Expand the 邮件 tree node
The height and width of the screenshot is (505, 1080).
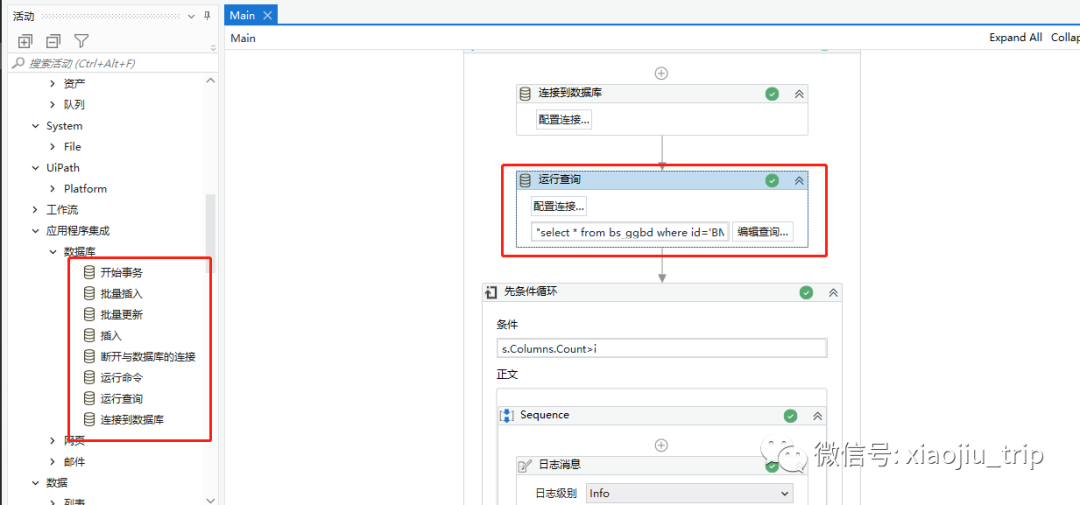pos(53,462)
